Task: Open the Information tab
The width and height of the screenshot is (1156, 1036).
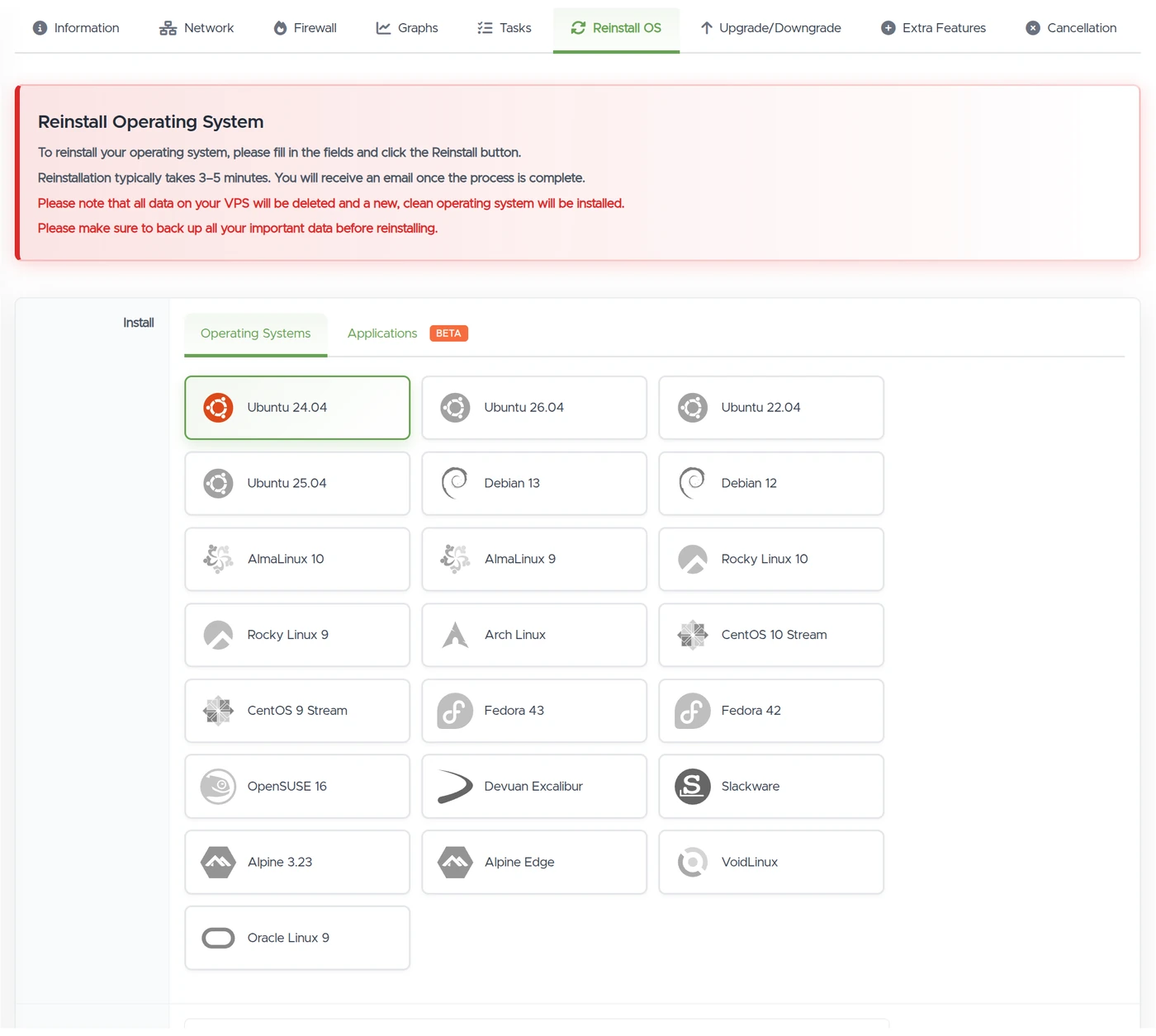Action: click(76, 28)
